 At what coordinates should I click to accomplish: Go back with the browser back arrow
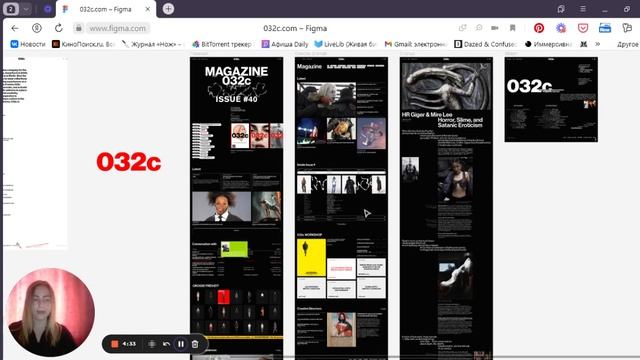point(15,28)
